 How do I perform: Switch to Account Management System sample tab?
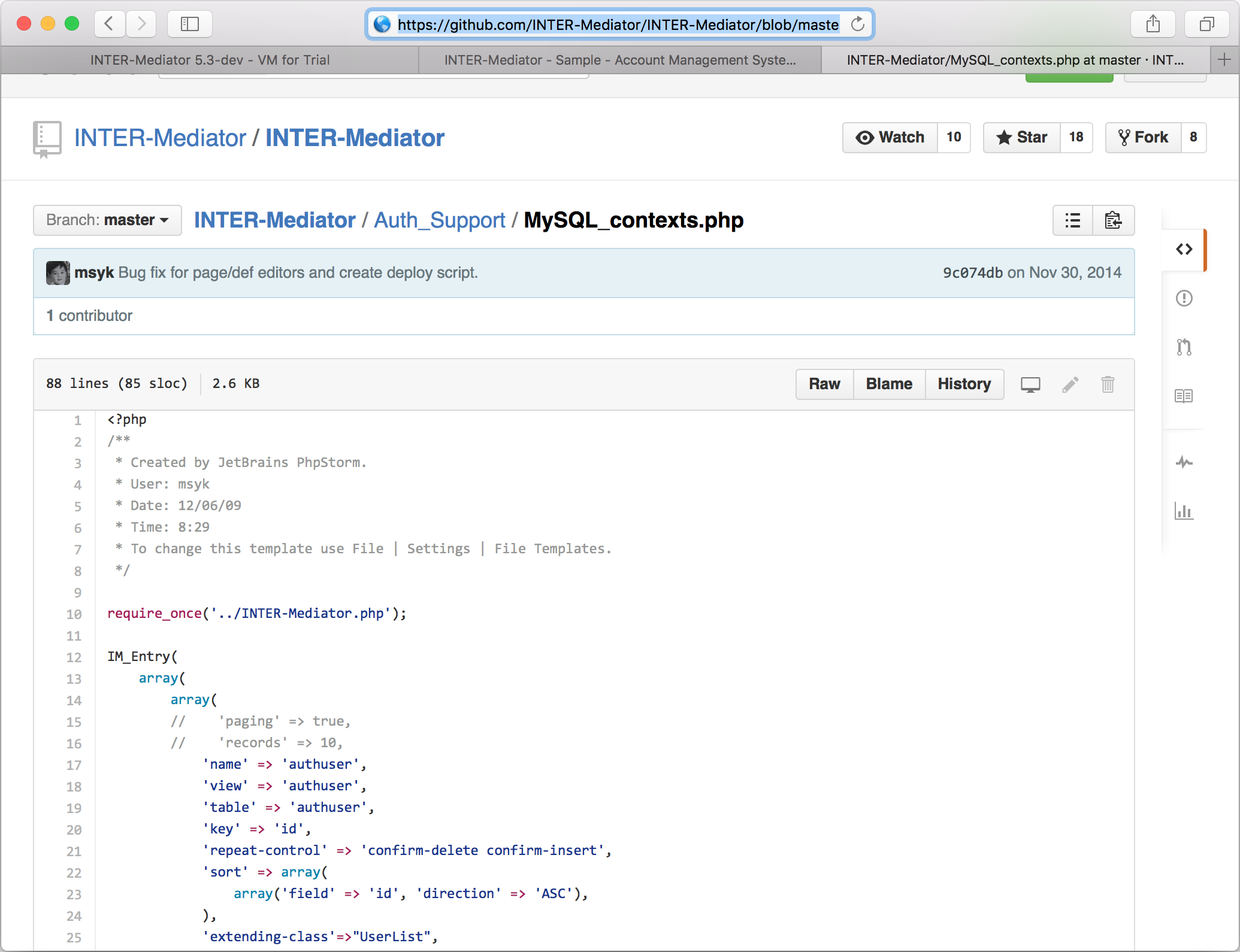(x=620, y=60)
